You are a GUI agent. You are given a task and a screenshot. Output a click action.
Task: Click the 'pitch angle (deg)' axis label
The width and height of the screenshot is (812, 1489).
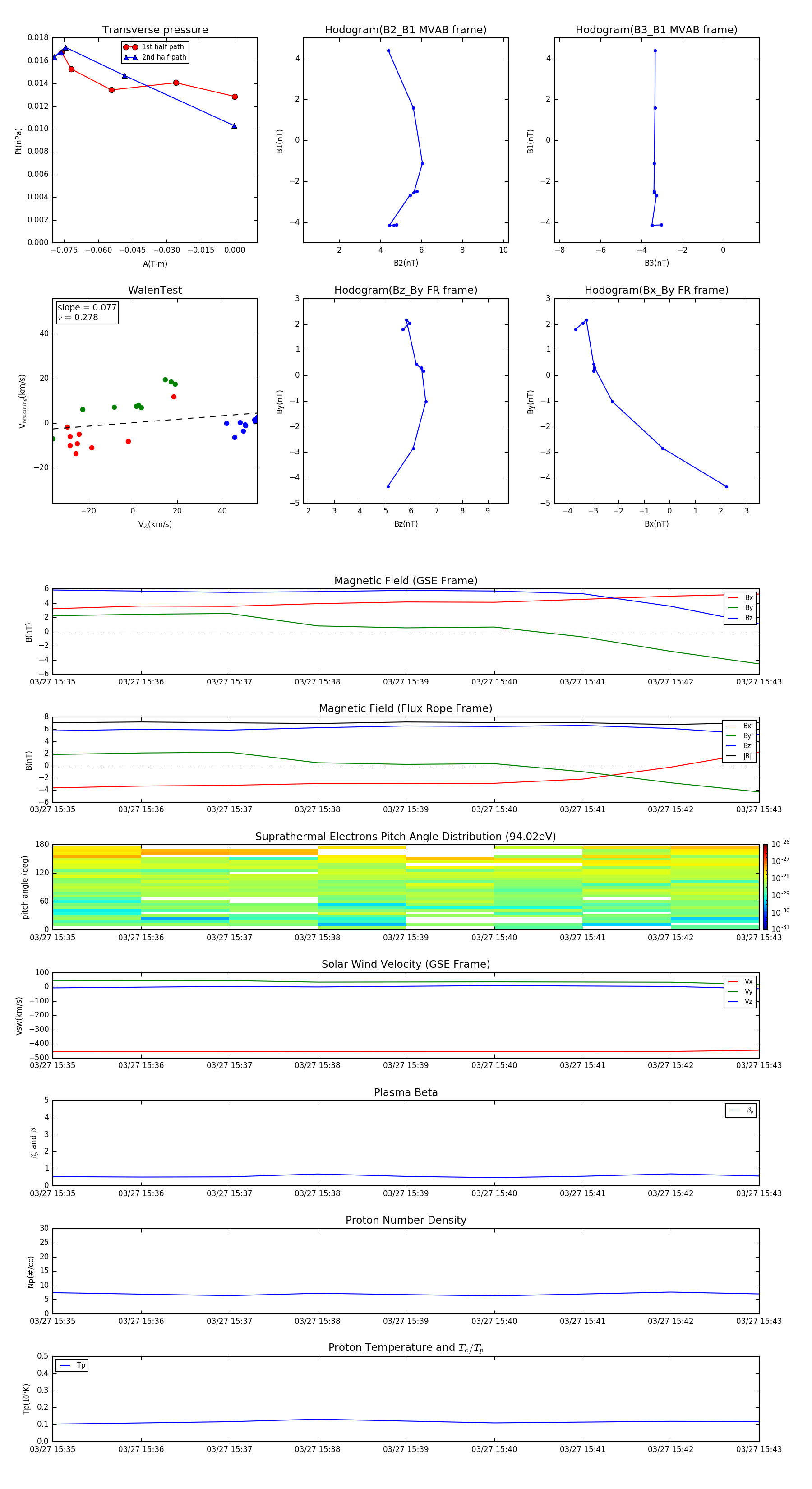25,887
